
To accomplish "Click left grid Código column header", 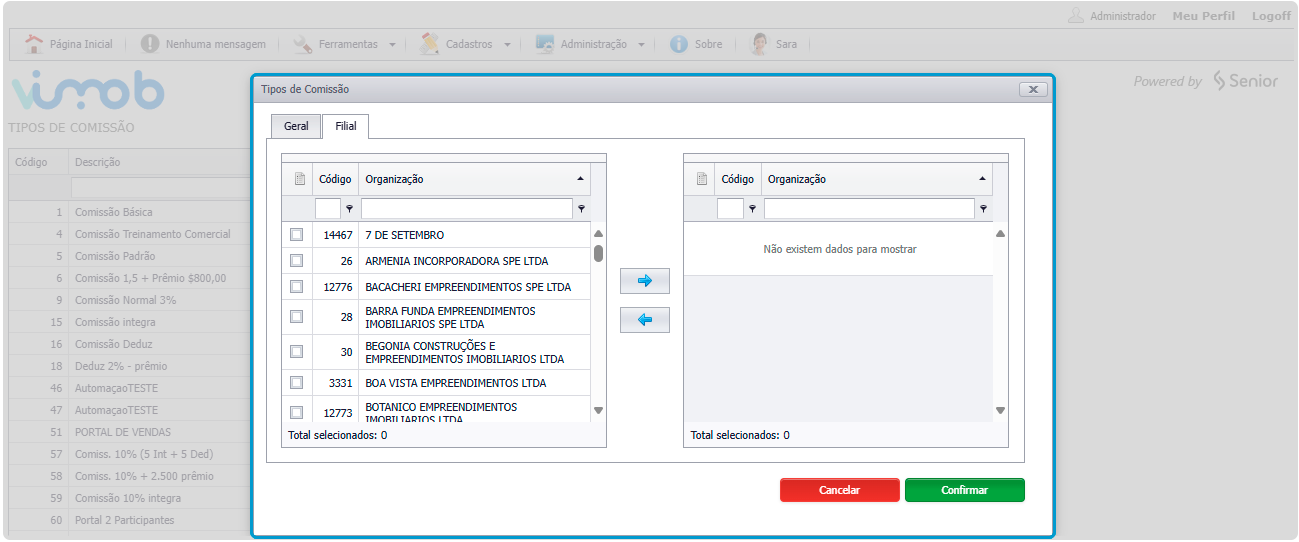I will 335,179.
